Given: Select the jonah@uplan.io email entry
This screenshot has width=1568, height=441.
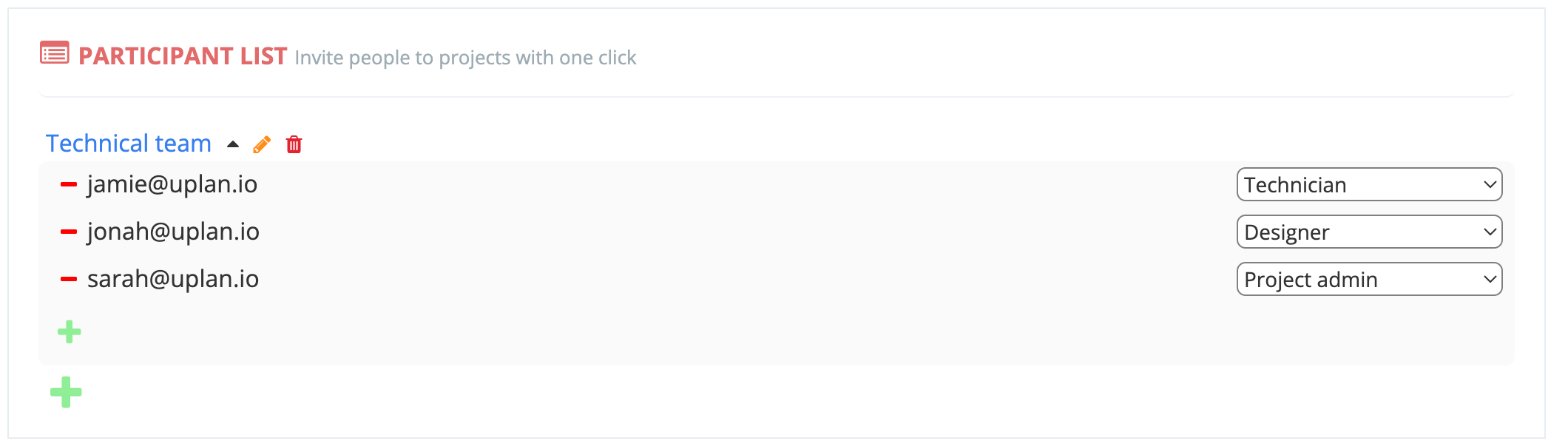Looking at the screenshot, I should click(x=173, y=232).
